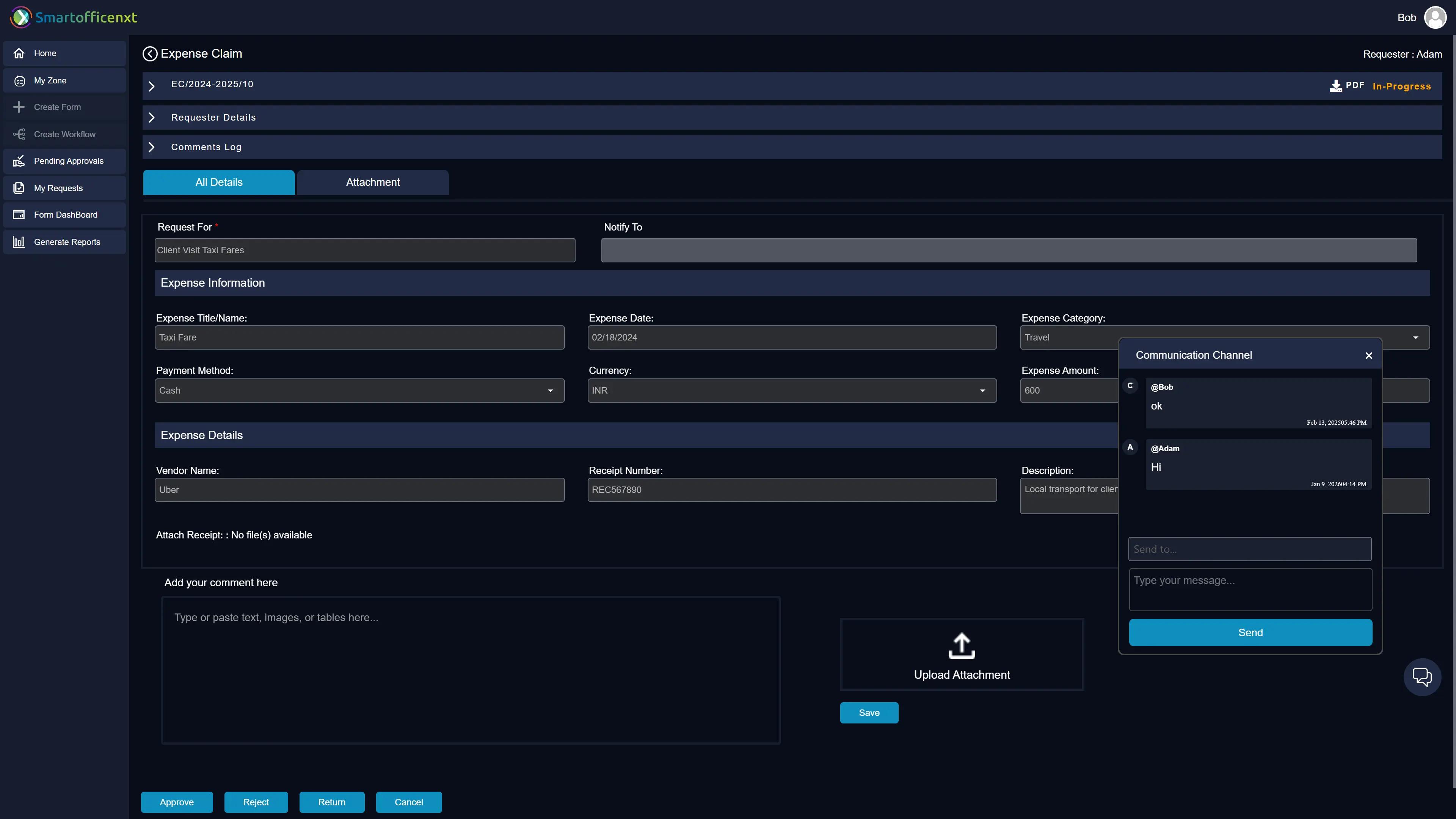Click the Send button in chat
This screenshot has width=1456, height=819.
[1250, 632]
